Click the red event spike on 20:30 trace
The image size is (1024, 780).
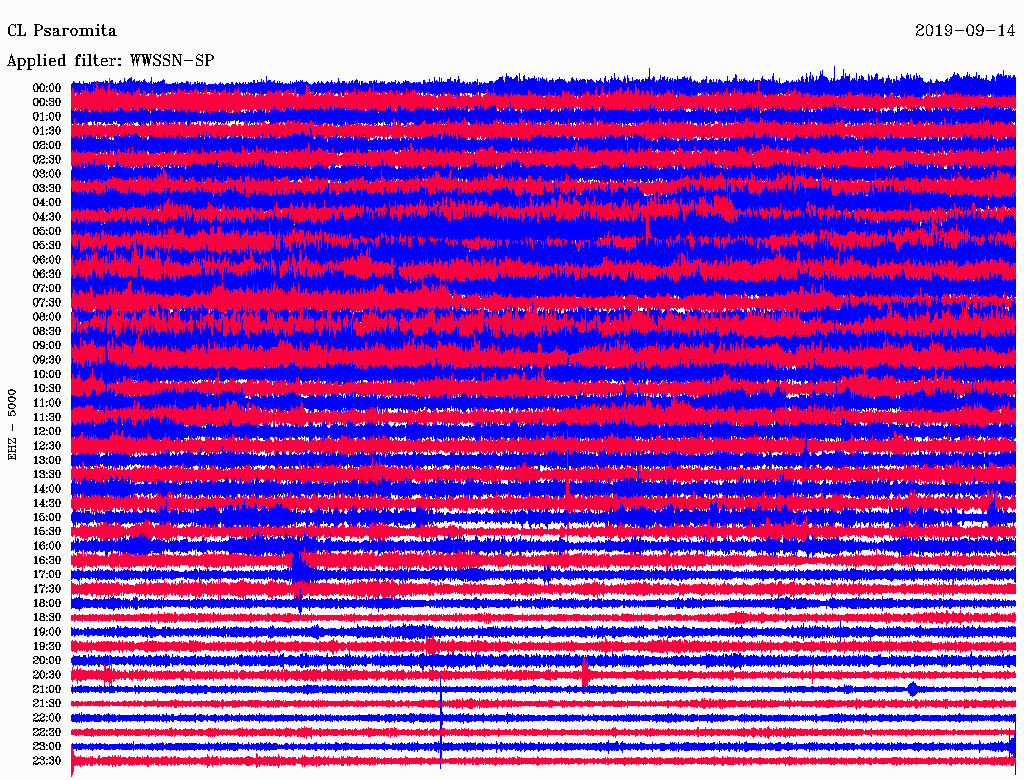coord(584,673)
